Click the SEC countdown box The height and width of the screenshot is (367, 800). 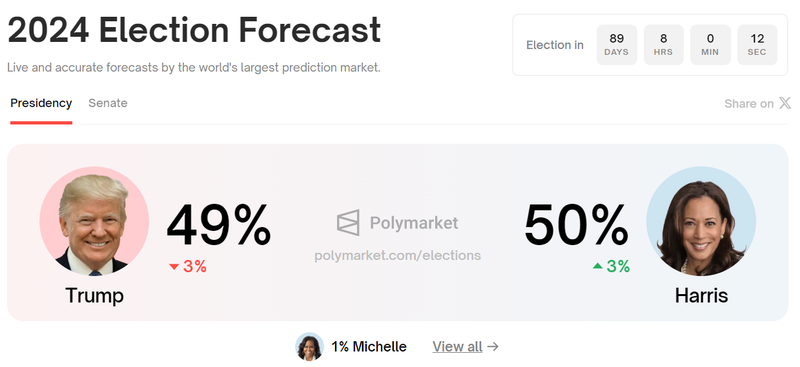(757, 45)
